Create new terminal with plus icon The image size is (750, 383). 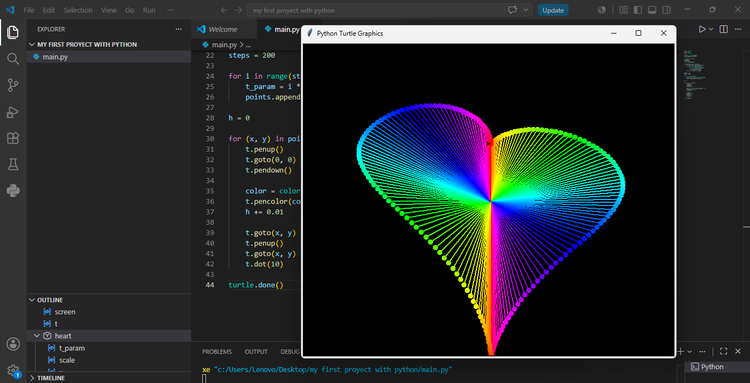tap(680, 351)
